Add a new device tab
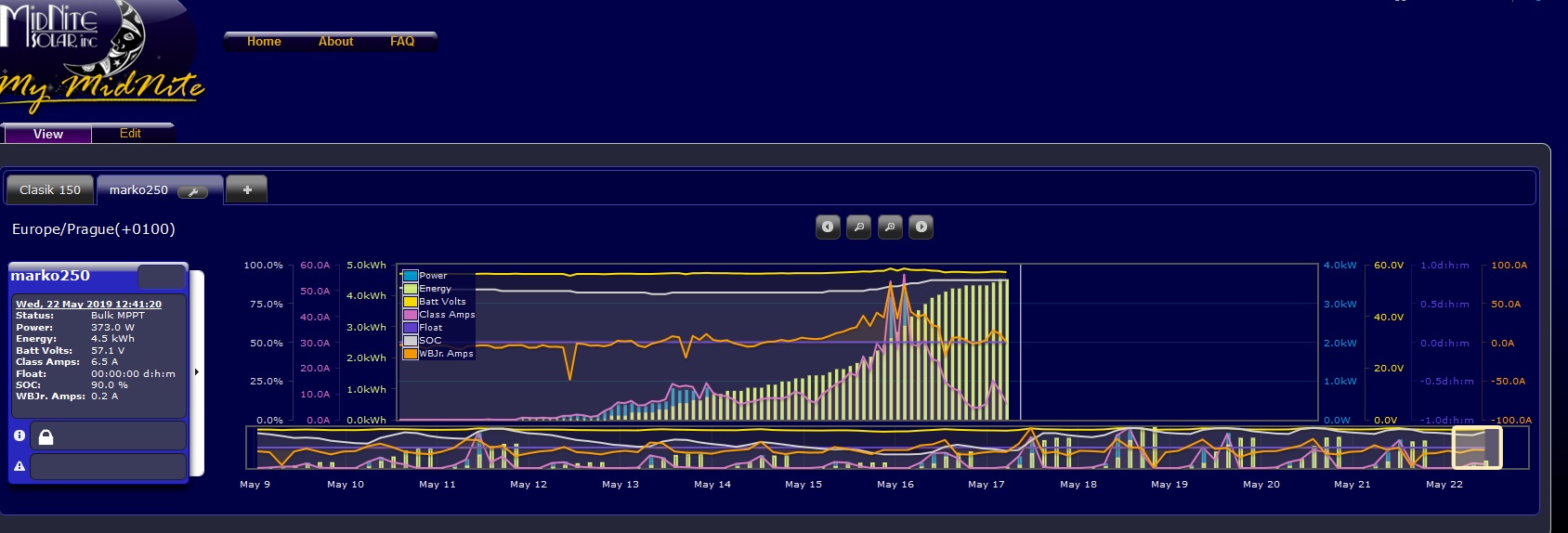This screenshot has height=533, width=1568. click(247, 189)
